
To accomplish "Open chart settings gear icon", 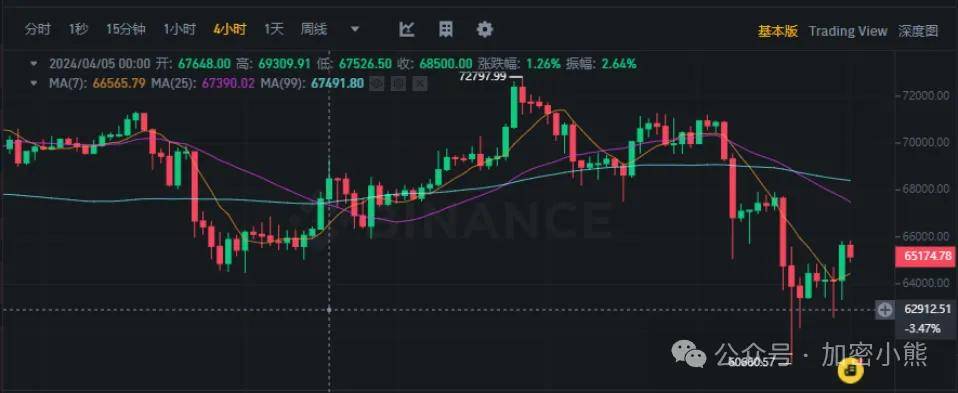I will click(485, 29).
